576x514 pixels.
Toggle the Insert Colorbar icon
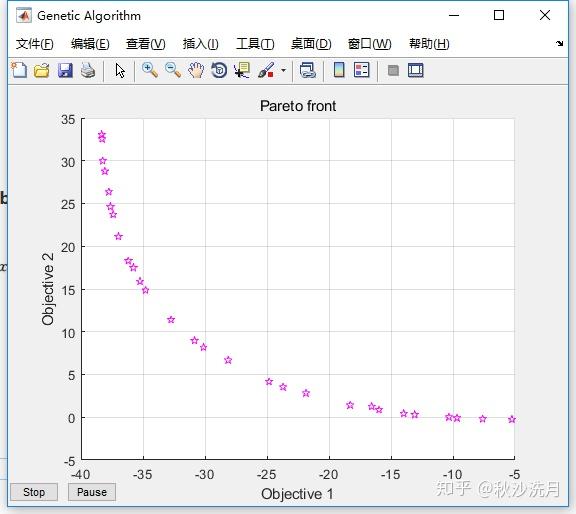(x=339, y=70)
